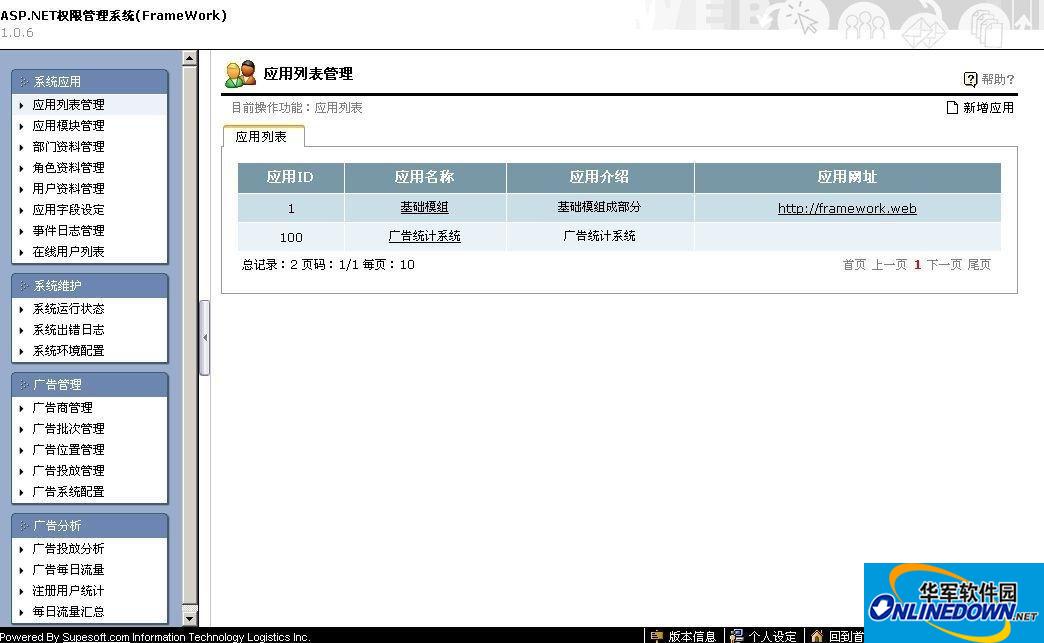Image resolution: width=1044 pixels, height=643 pixels.
Task: Click the home icon for 回到首页
Action: (x=817, y=636)
